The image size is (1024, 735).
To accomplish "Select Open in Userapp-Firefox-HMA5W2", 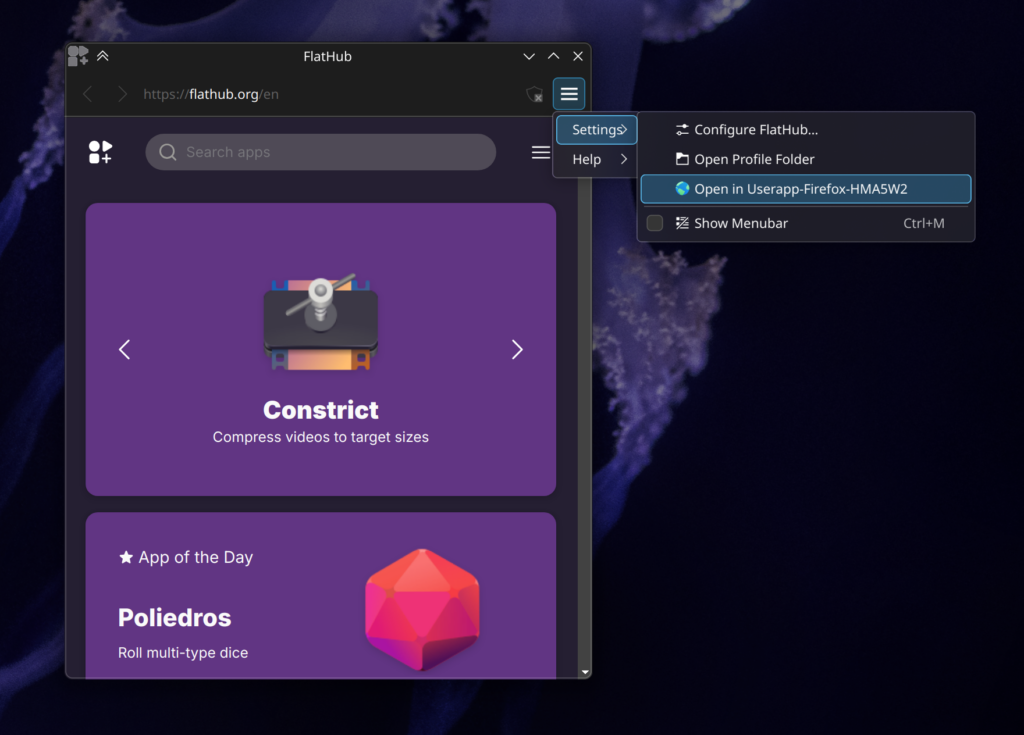I will (x=800, y=189).
